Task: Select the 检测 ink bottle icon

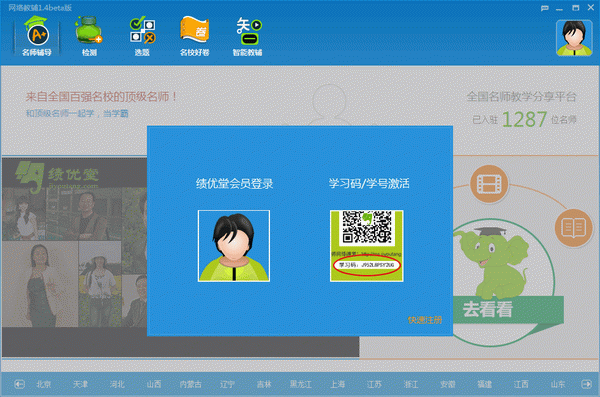Action: pyautogui.click(x=89, y=37)
